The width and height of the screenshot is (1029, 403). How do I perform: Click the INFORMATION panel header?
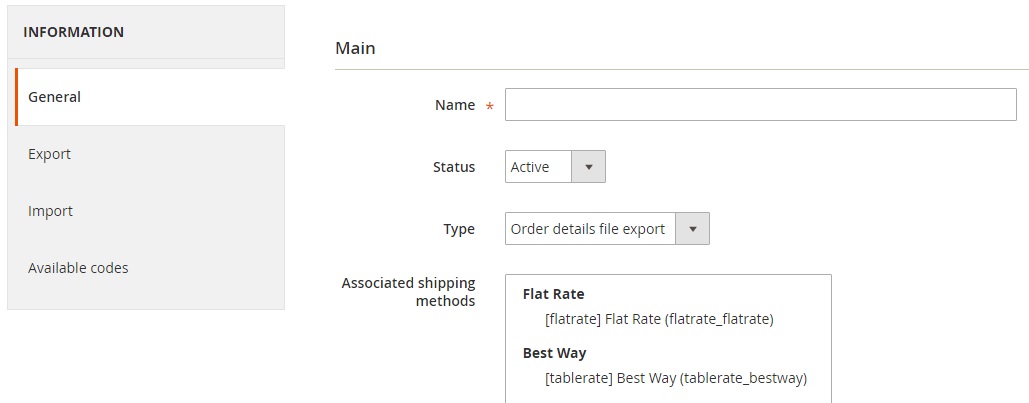[x=74, y=32]
